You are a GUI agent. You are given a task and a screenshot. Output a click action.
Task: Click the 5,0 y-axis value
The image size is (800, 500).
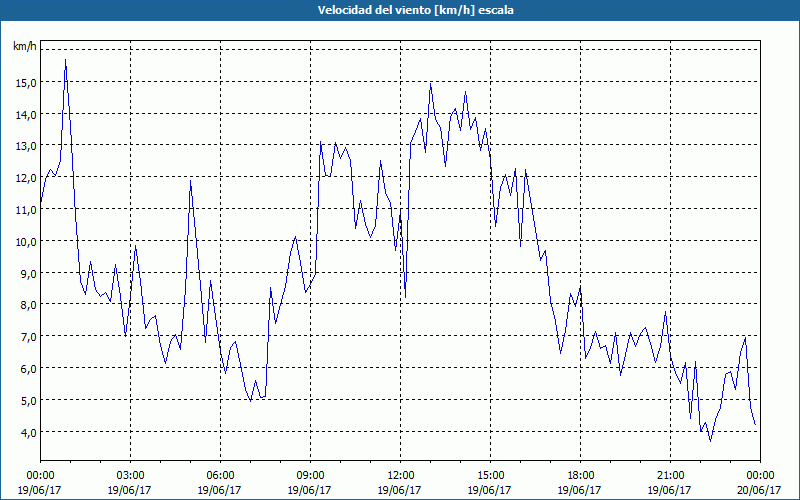(x=28, y=401)
